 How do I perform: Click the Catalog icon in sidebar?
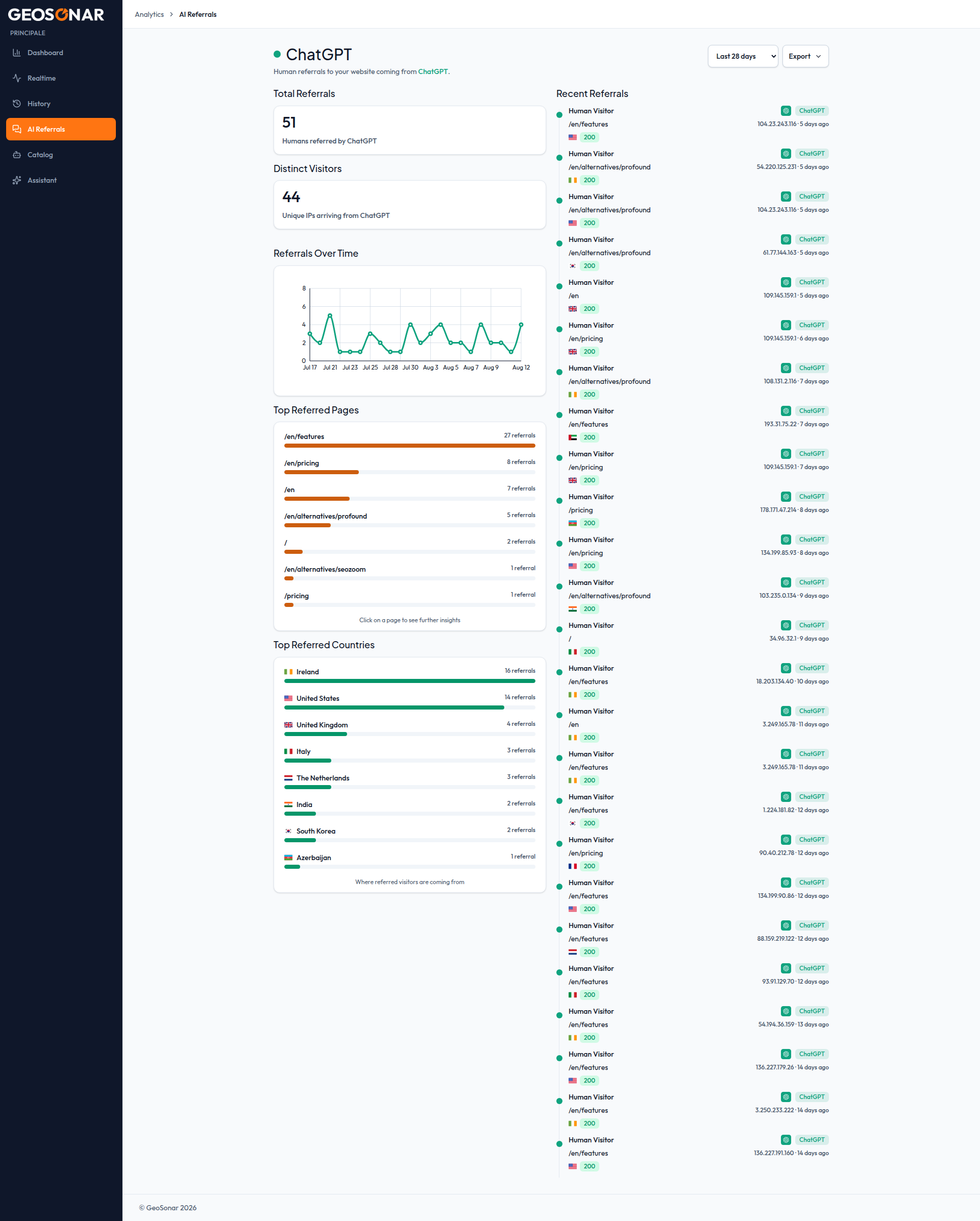17,155
